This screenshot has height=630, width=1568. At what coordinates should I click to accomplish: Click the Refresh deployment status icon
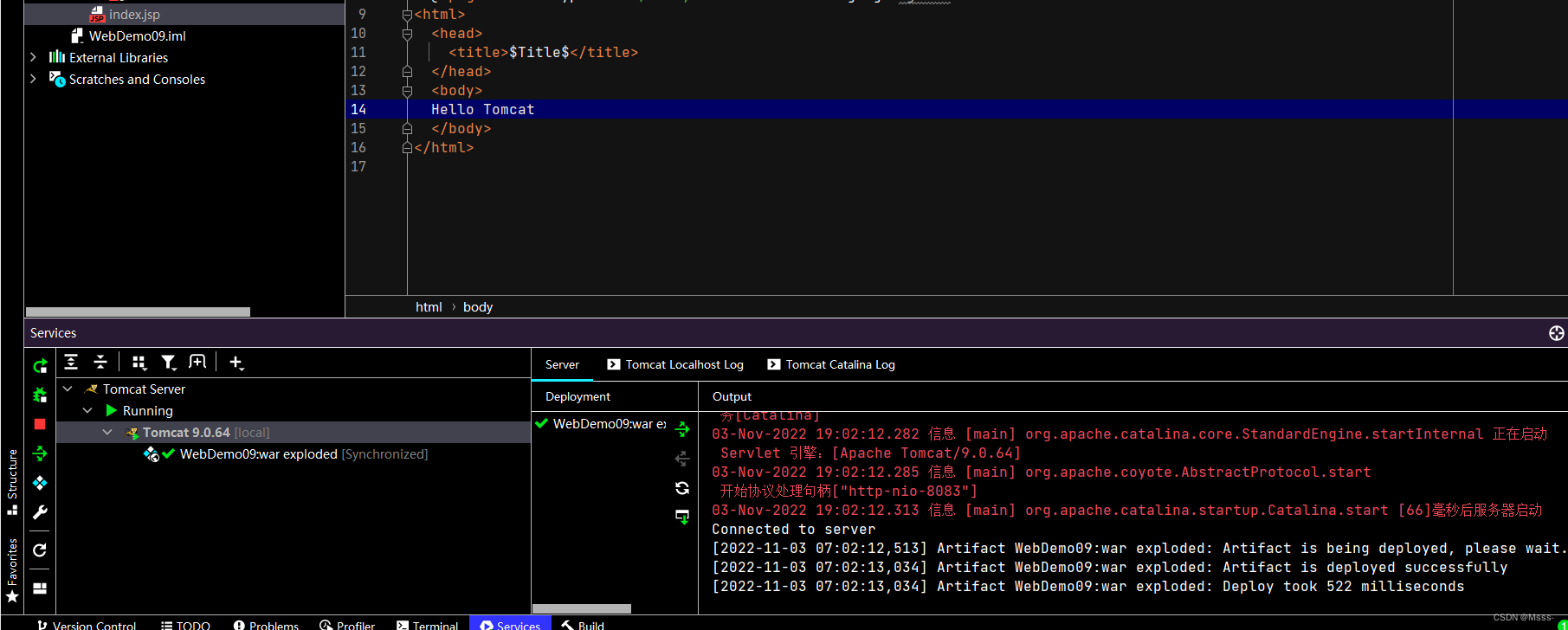pyautogui.click(x=682, y=488)
